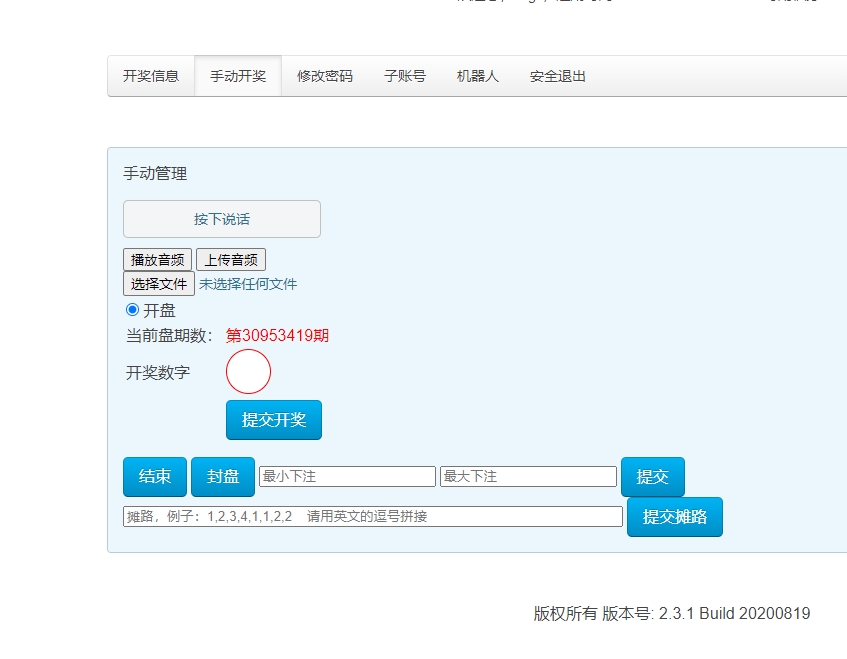Click the 手动管理 heading
847x659 pixels.
[x=155, y=173]
